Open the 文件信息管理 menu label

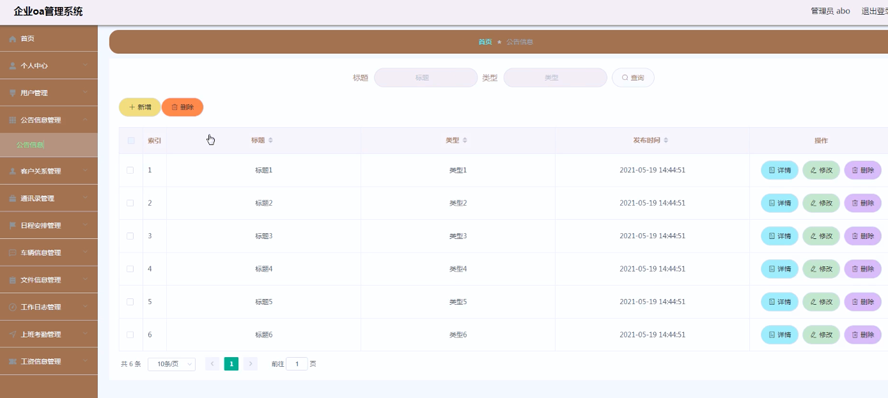point(41,280)
